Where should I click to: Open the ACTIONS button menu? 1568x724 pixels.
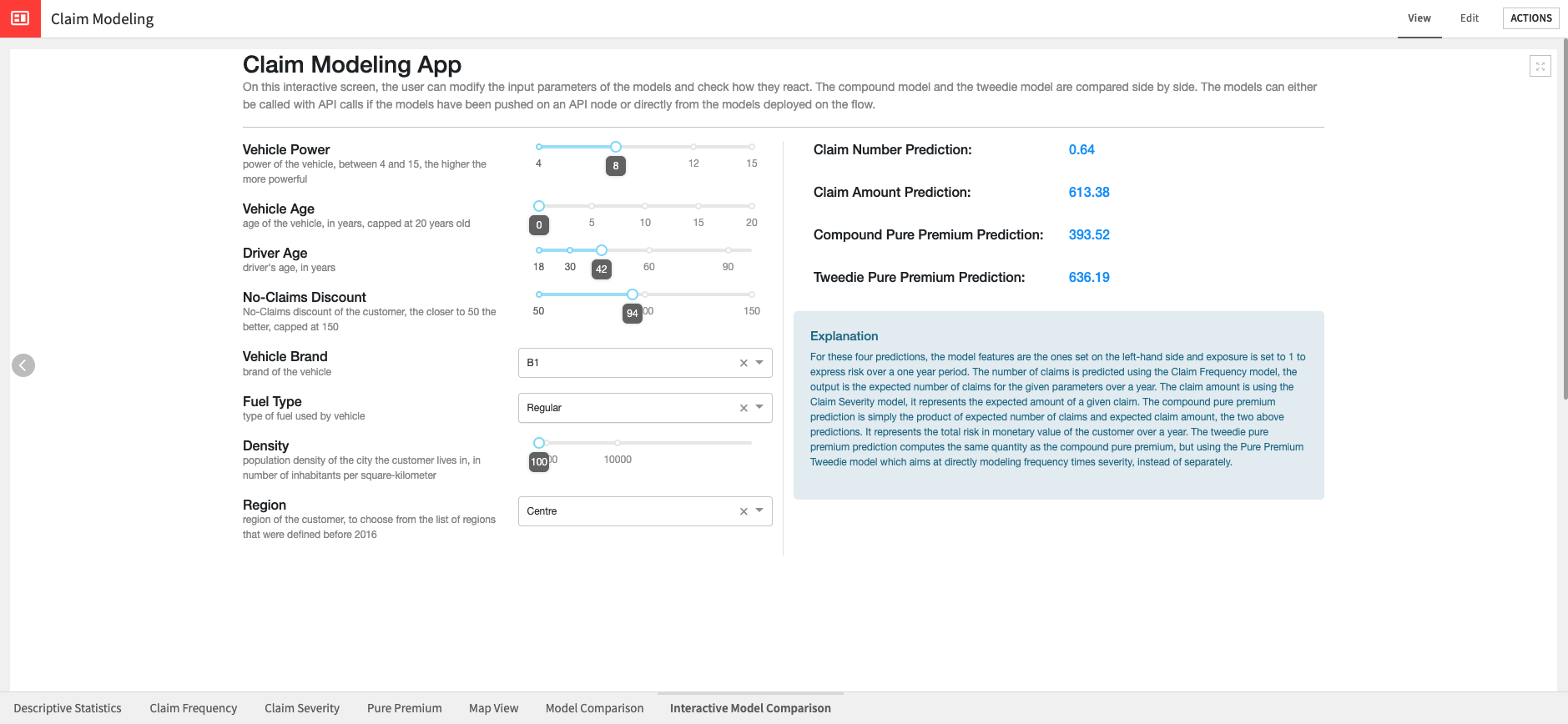click(x=1531, y=18)
